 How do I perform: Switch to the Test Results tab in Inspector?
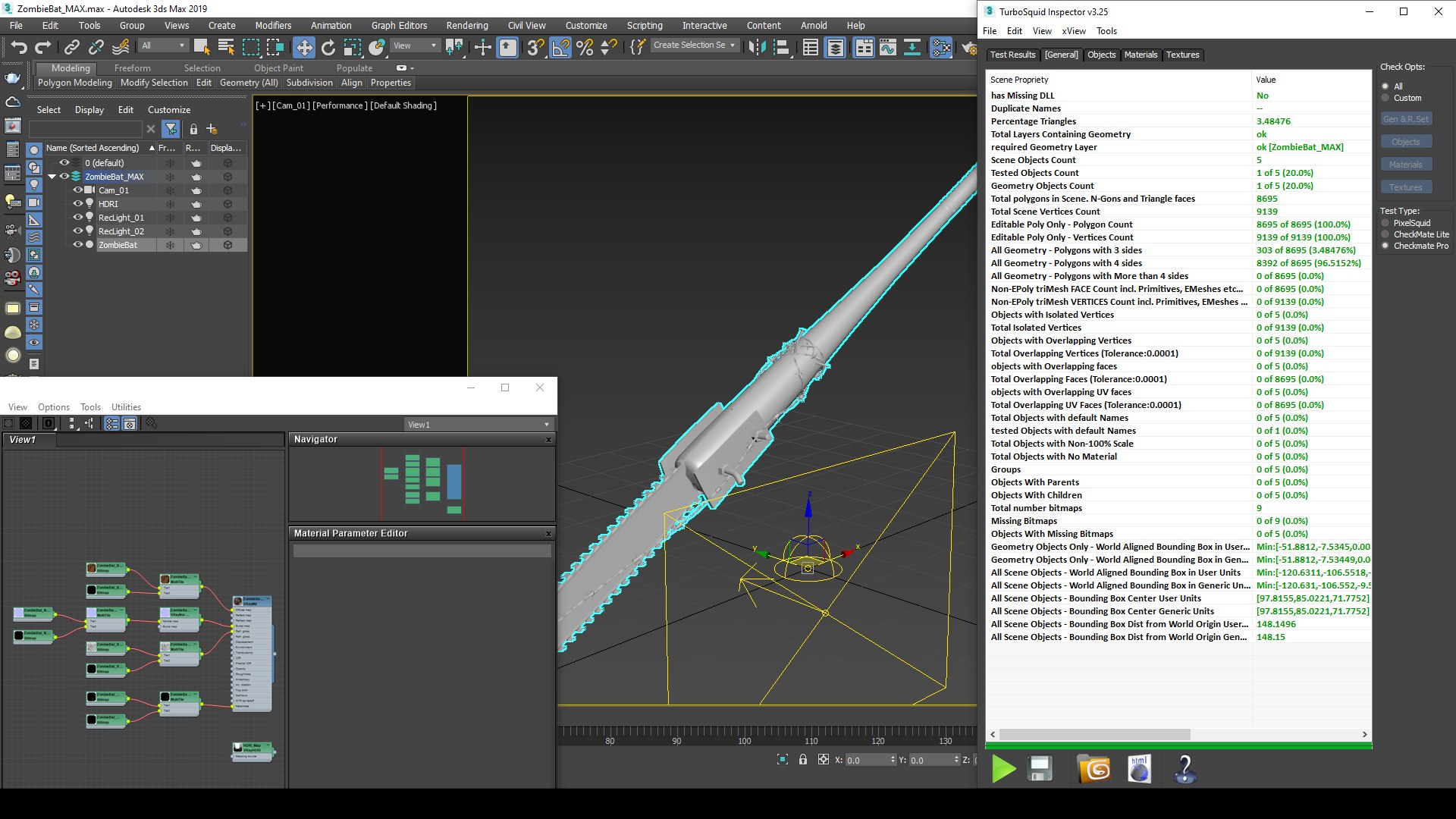(x=1012, y=55)
